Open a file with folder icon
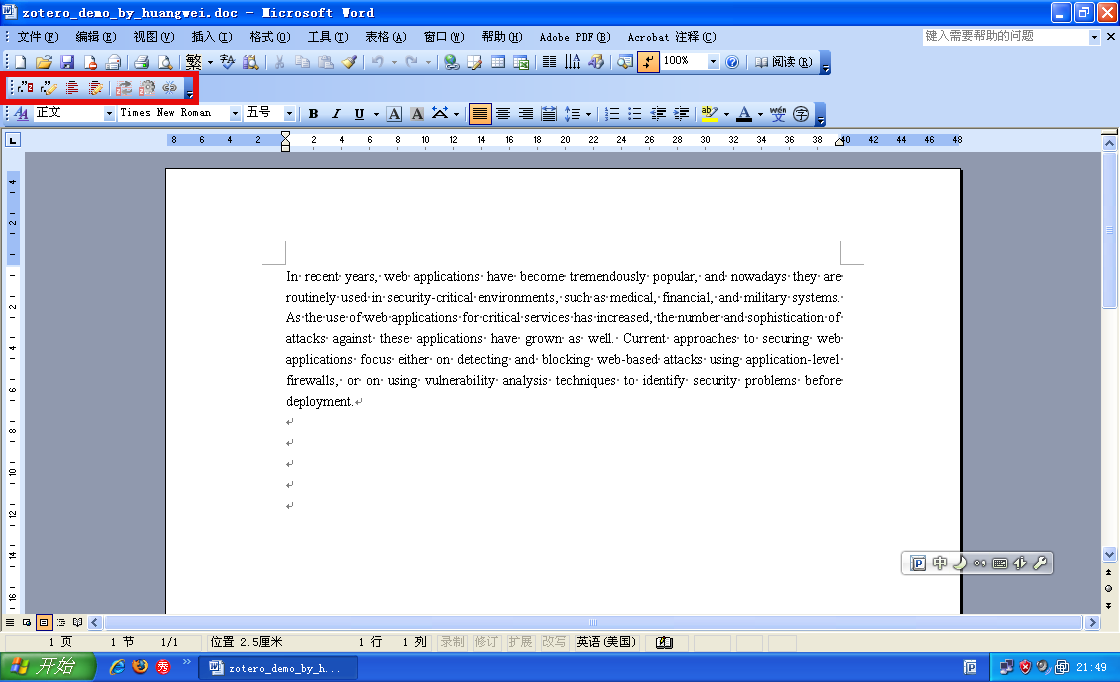Viewport: 1120px width, 682px height. [44, 62]
